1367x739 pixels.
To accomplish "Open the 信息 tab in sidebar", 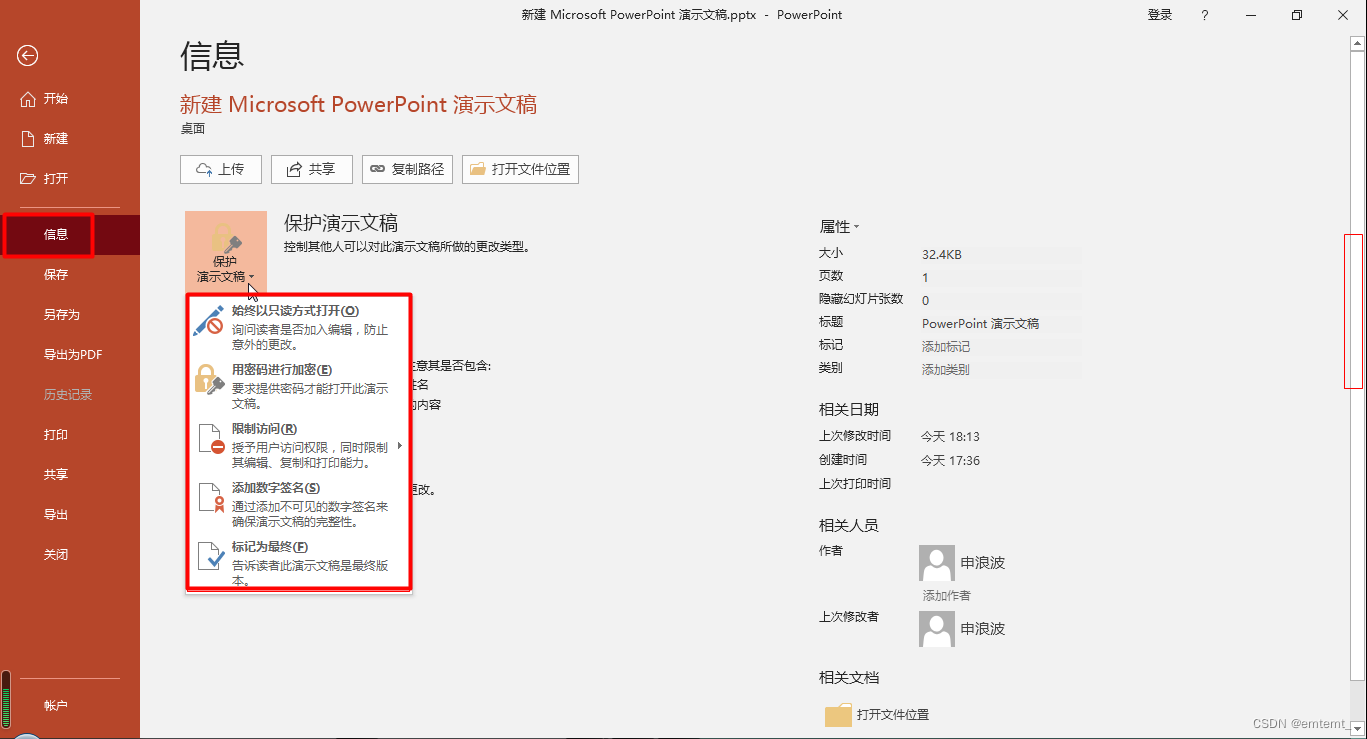I will 70,235.
